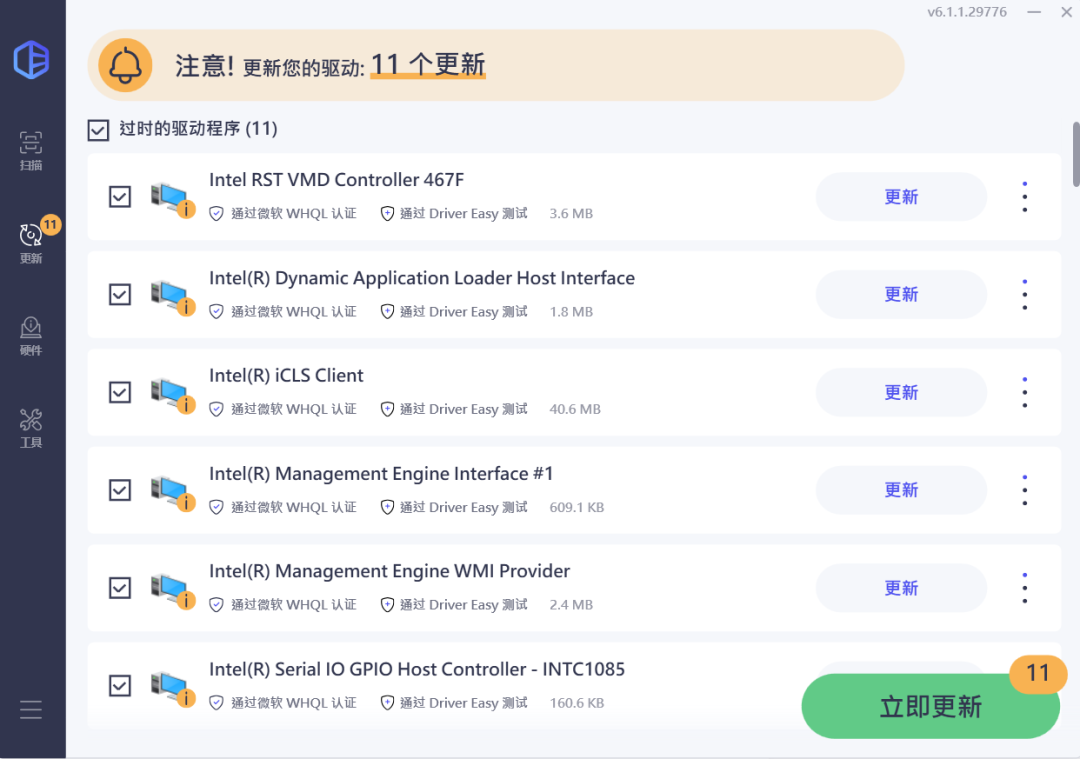This screenshot has width=1080, height=759.
Task: Click device icon for Intel RST VMD Controller
Action: 172,200
